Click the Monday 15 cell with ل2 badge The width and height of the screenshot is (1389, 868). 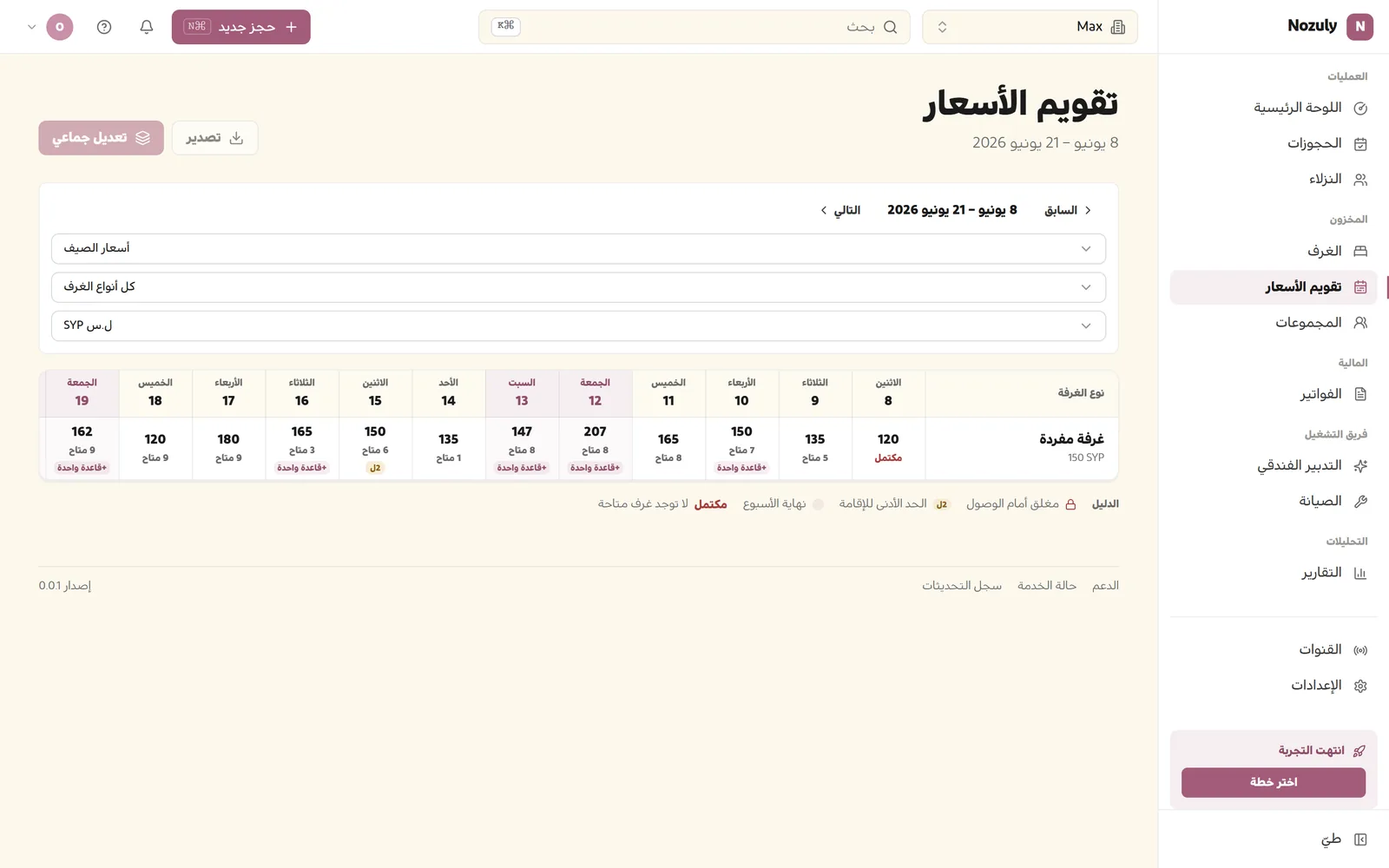point(375,448)
